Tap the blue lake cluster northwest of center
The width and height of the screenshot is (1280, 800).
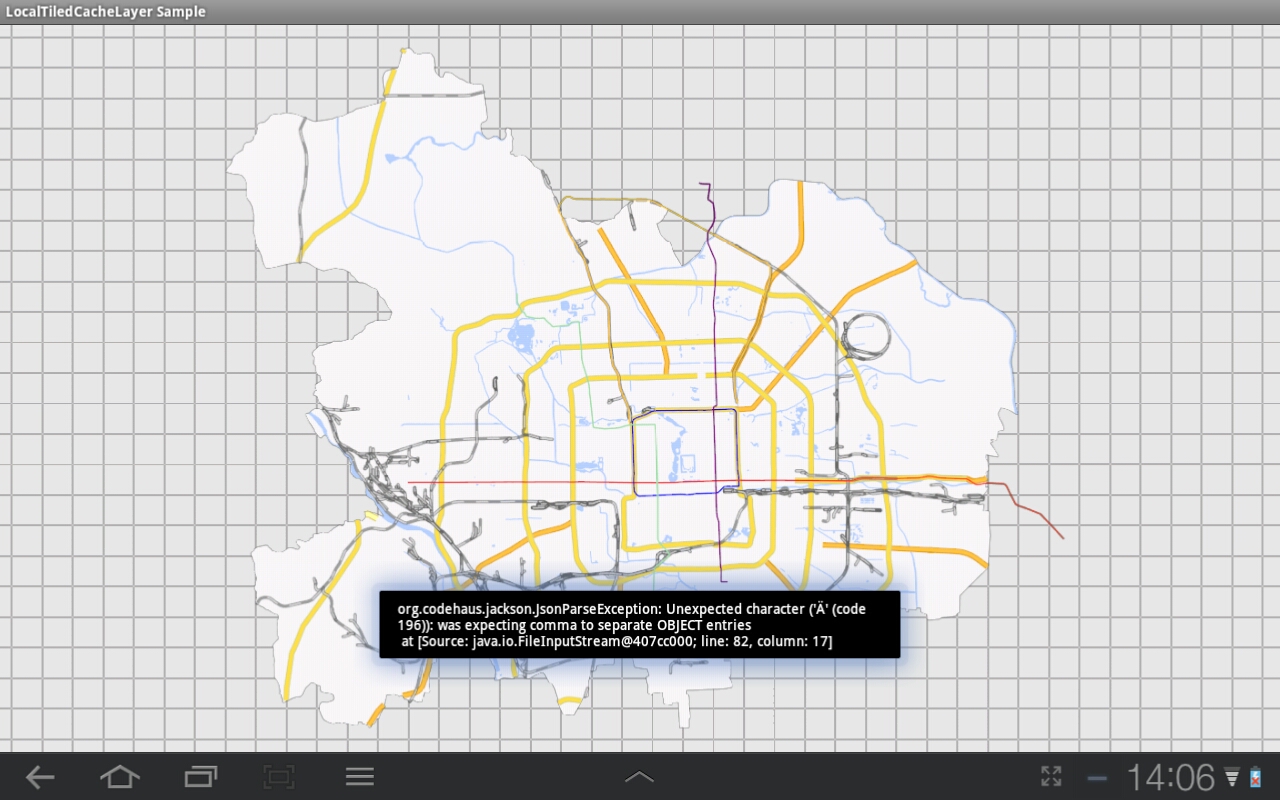tap(523, 337)
